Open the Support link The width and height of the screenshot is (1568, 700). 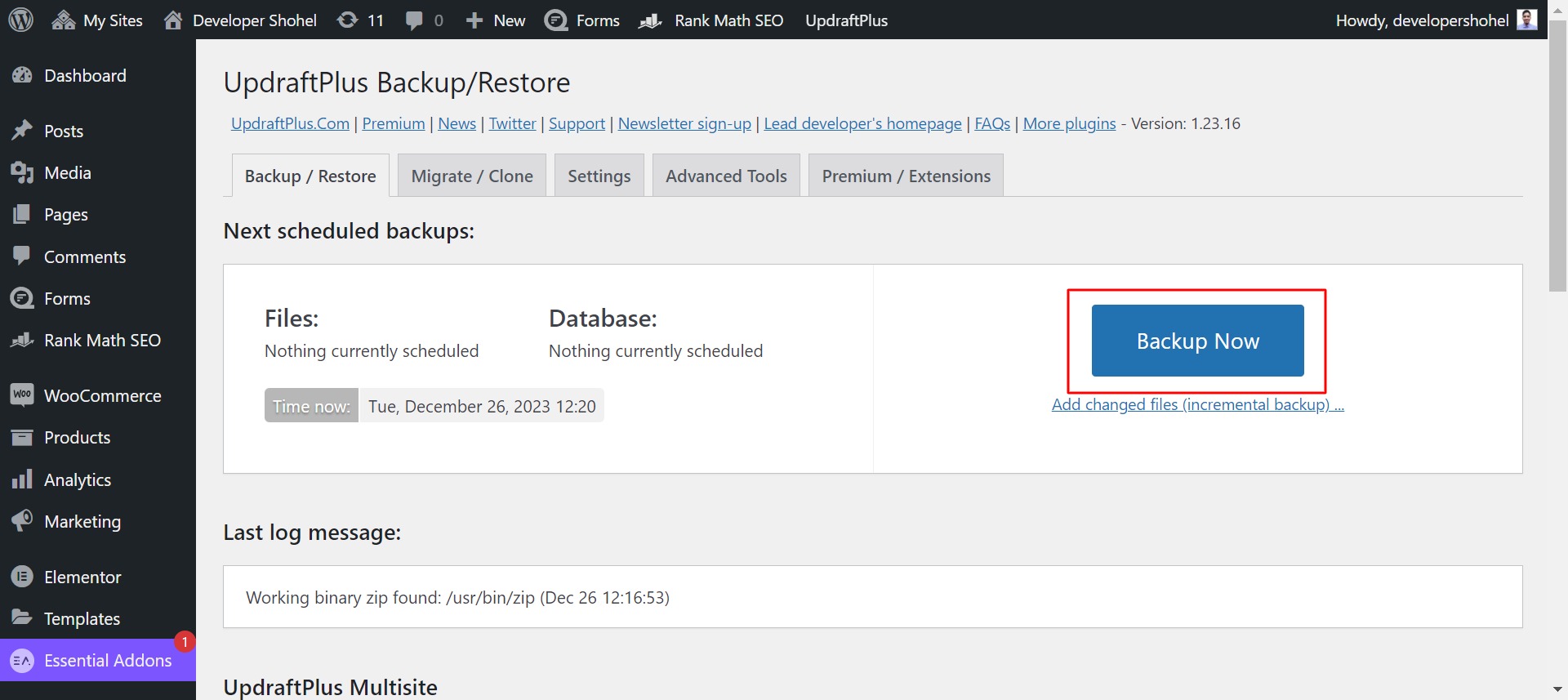(x=577, y=123)
